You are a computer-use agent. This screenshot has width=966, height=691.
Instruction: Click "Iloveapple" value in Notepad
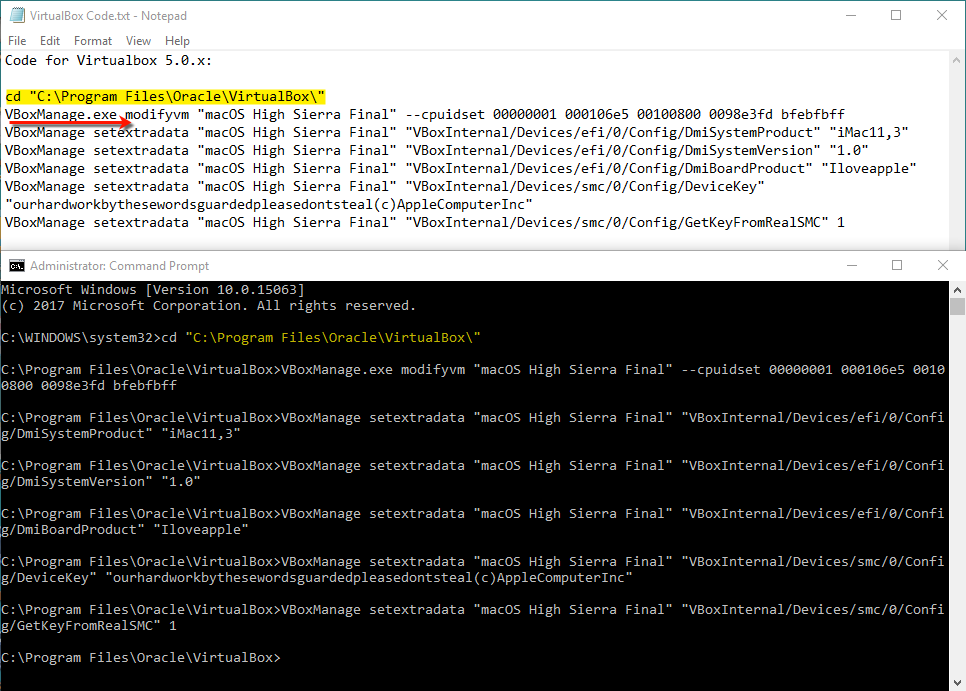point(869,169)
